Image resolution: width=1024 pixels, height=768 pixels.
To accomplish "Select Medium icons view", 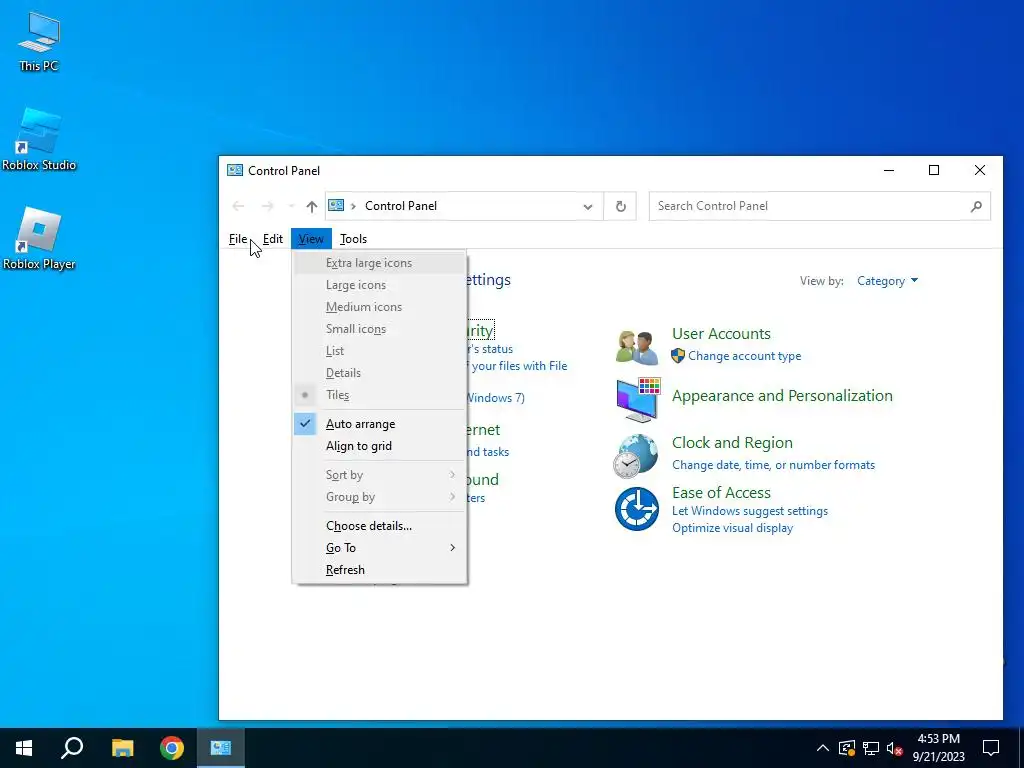I will 379,307.
